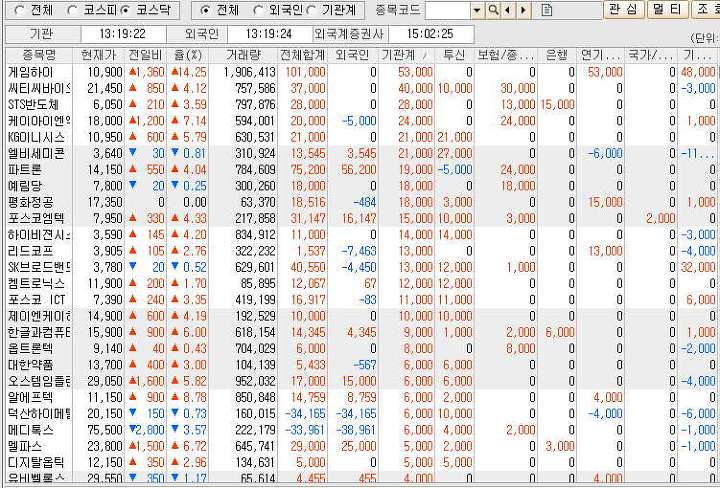
Task: Sort by 종목명 column header
Action: pos(39,55)
